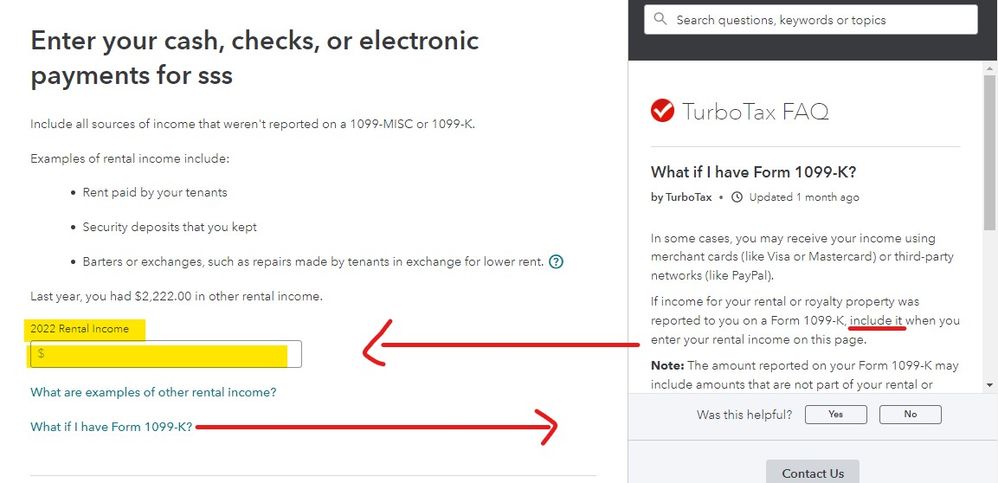Click the search magnifier icon

(x=661, y=19)
